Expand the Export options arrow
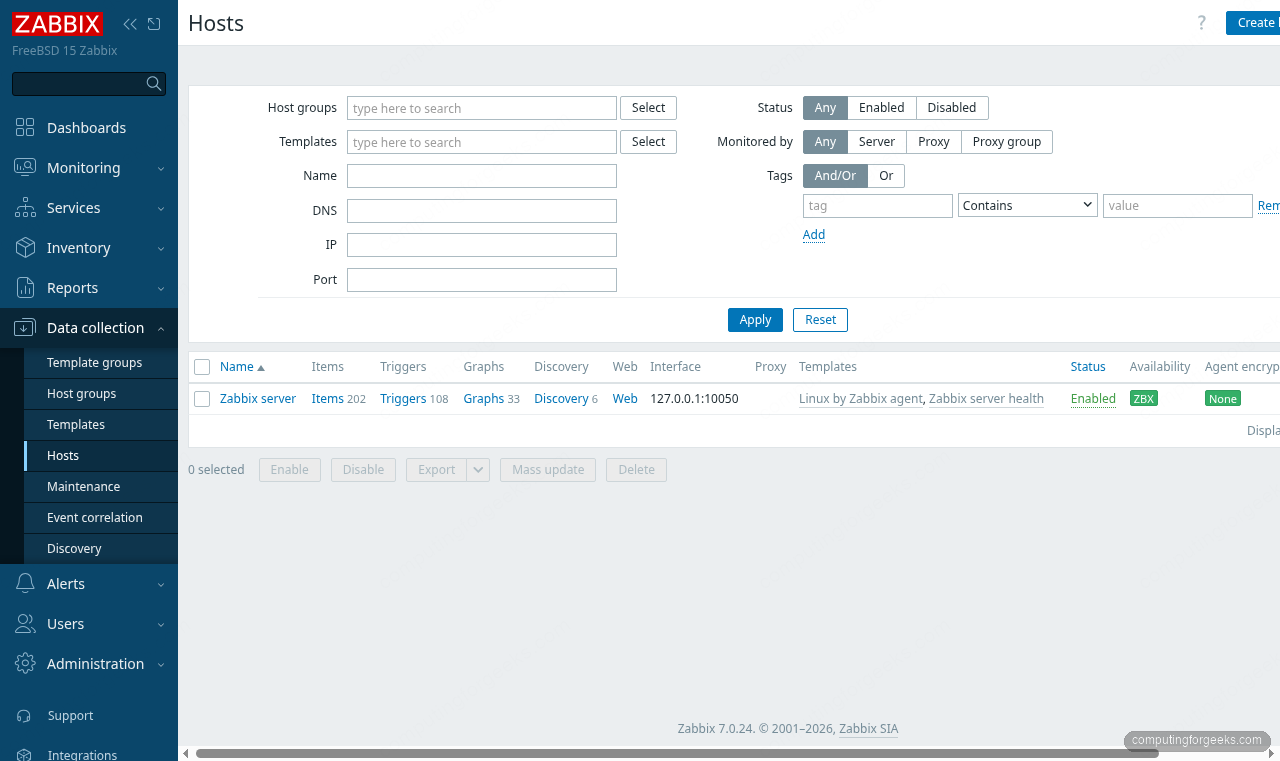1280x761 pixels. tap(477, 469)
